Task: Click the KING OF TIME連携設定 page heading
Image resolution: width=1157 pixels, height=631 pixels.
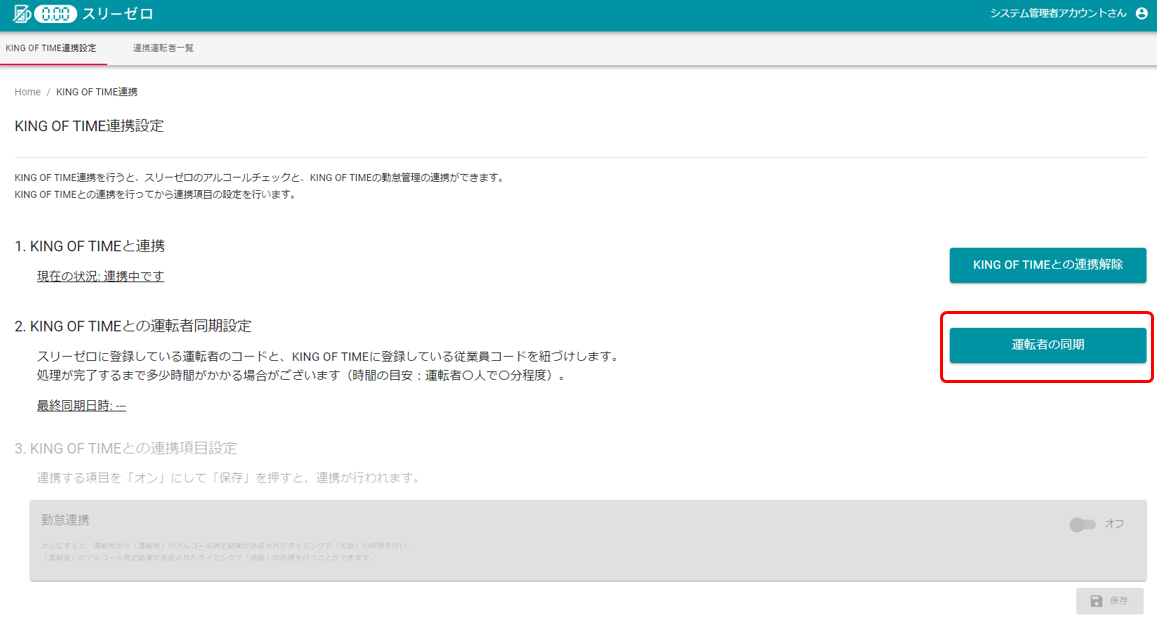Action: click(x=89, y=125)
